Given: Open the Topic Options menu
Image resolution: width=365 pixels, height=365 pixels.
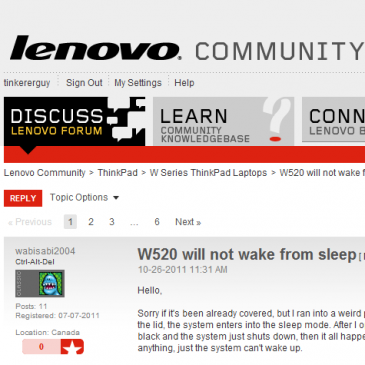Looking at the screenshot, I should pos(84,198).
